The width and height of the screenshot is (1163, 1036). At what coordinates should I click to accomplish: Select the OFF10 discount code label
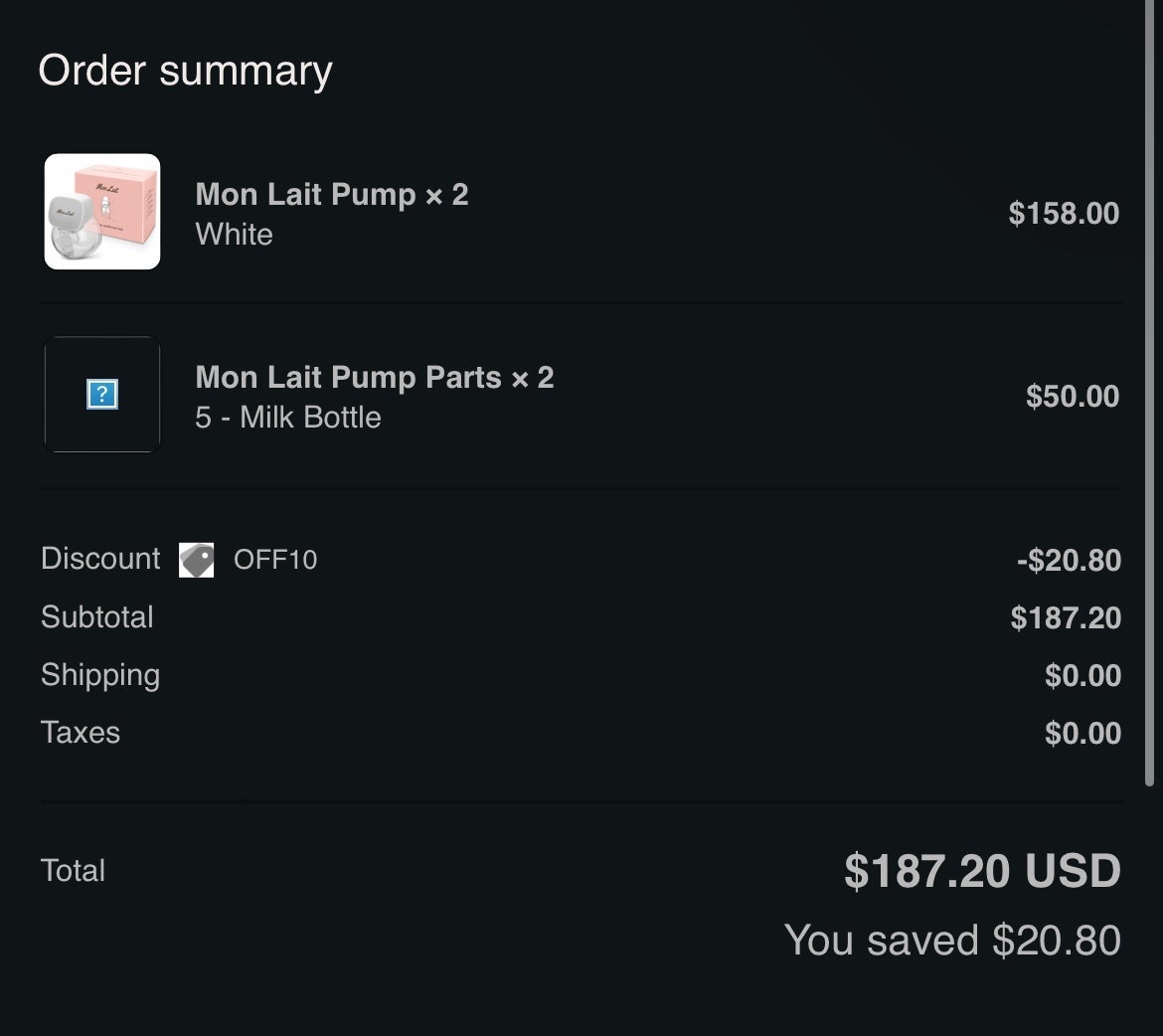tap(275, 560)
